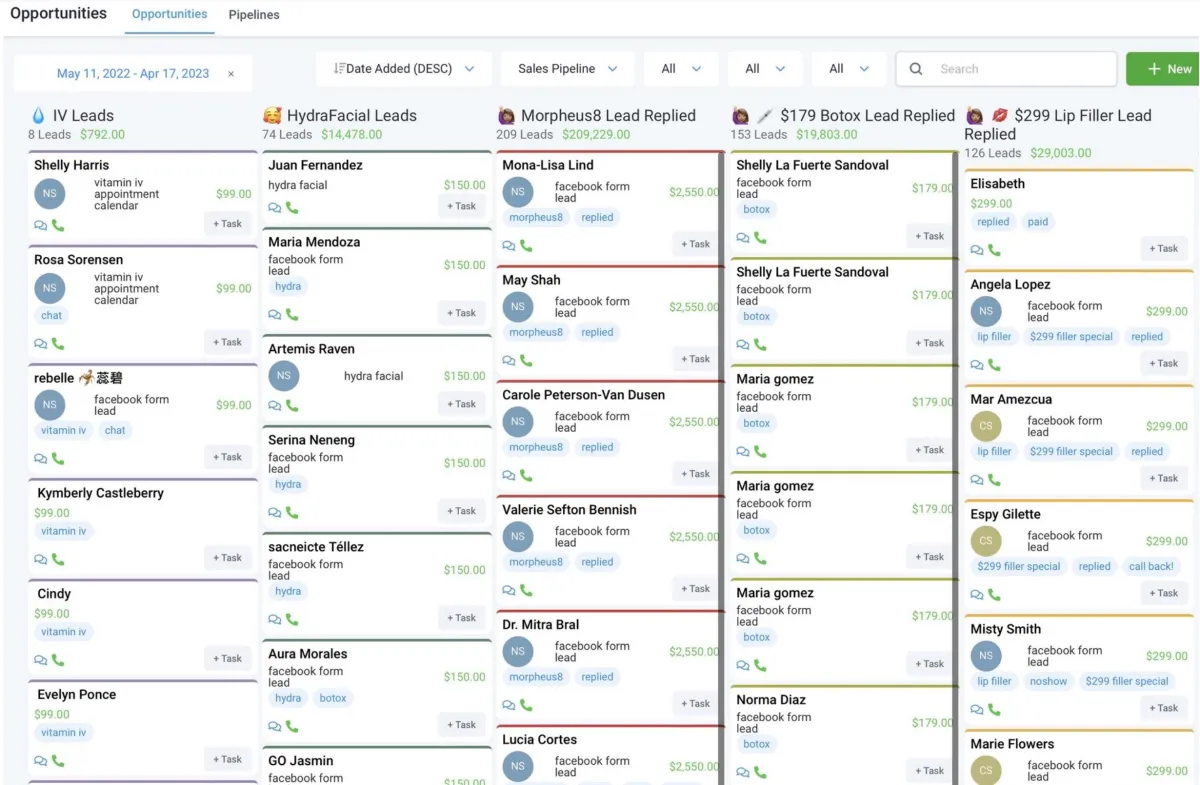The image size is (1200, 785).
Task: Open May 11, 2022 - Apr 17, 2023 date range
Action: [x=133, y=73]
